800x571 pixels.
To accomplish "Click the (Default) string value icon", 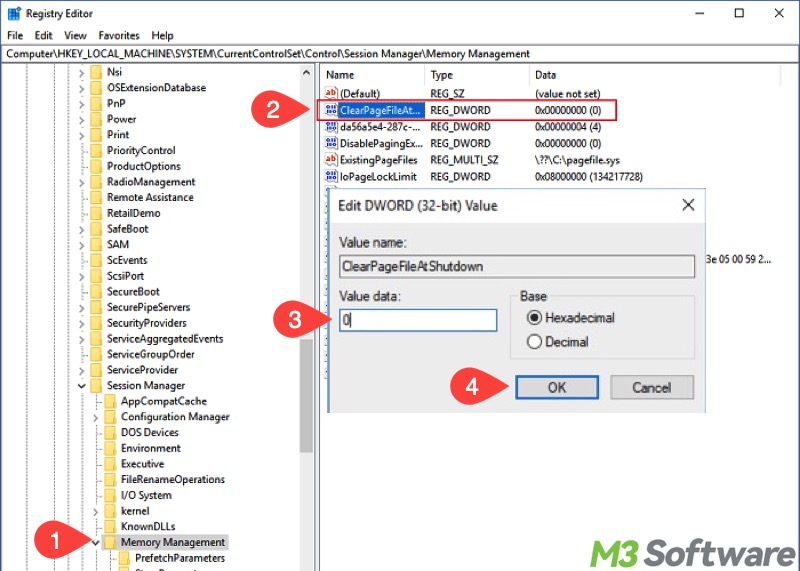I will [x=332, y=93].
